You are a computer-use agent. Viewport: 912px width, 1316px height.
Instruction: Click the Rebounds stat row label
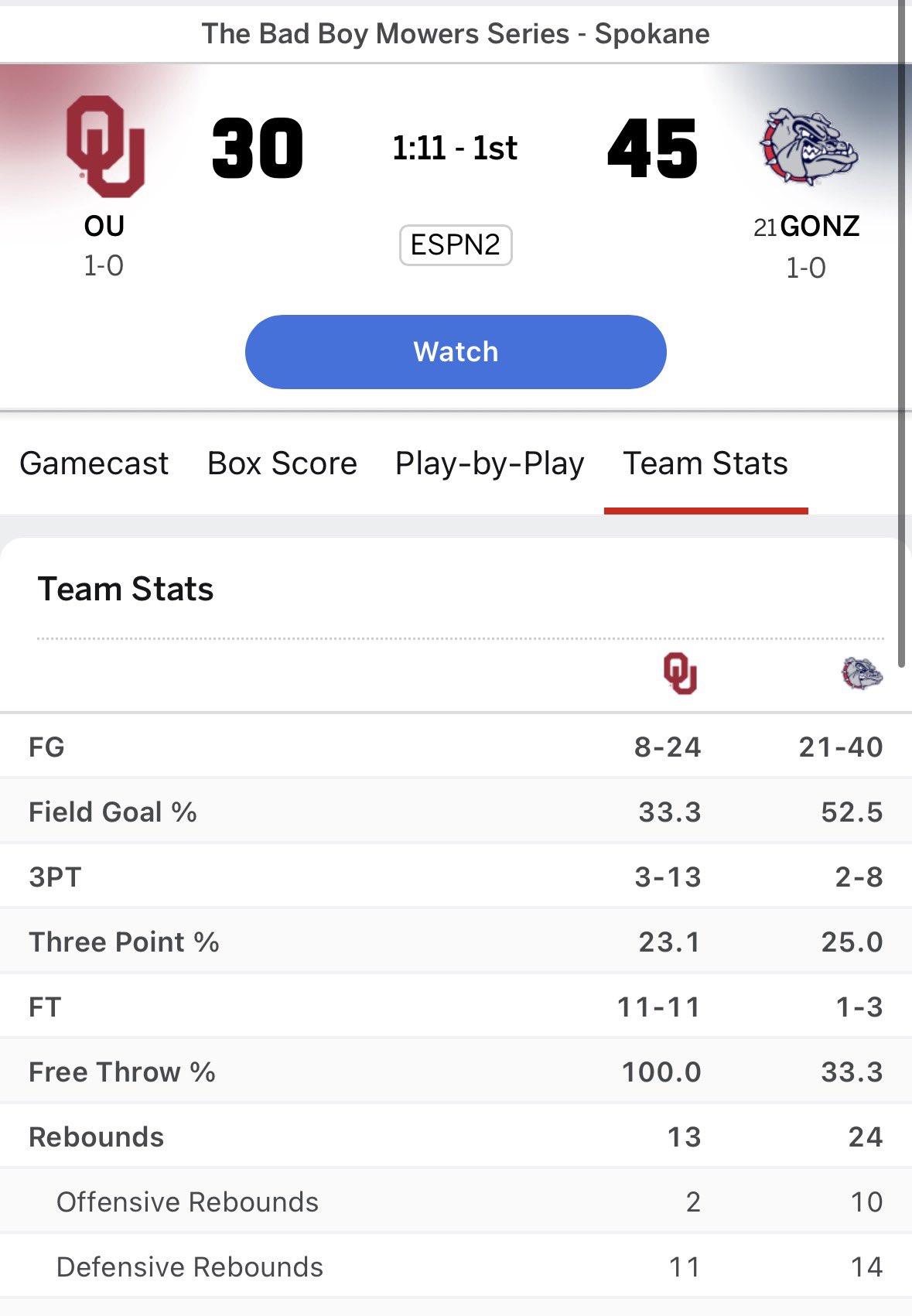pos(97,1137)
